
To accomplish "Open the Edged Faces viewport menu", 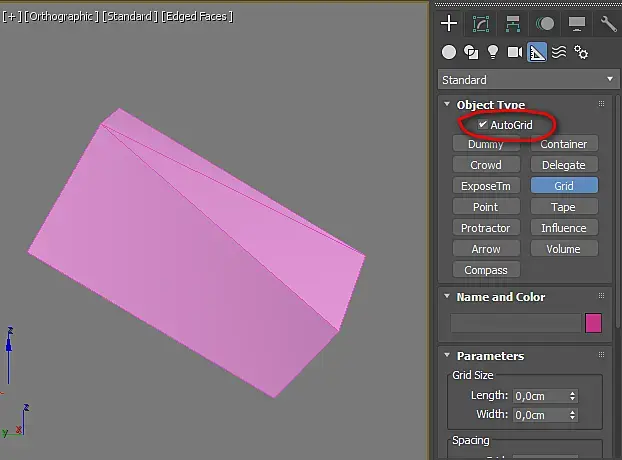I will click(x=197, y=16).
